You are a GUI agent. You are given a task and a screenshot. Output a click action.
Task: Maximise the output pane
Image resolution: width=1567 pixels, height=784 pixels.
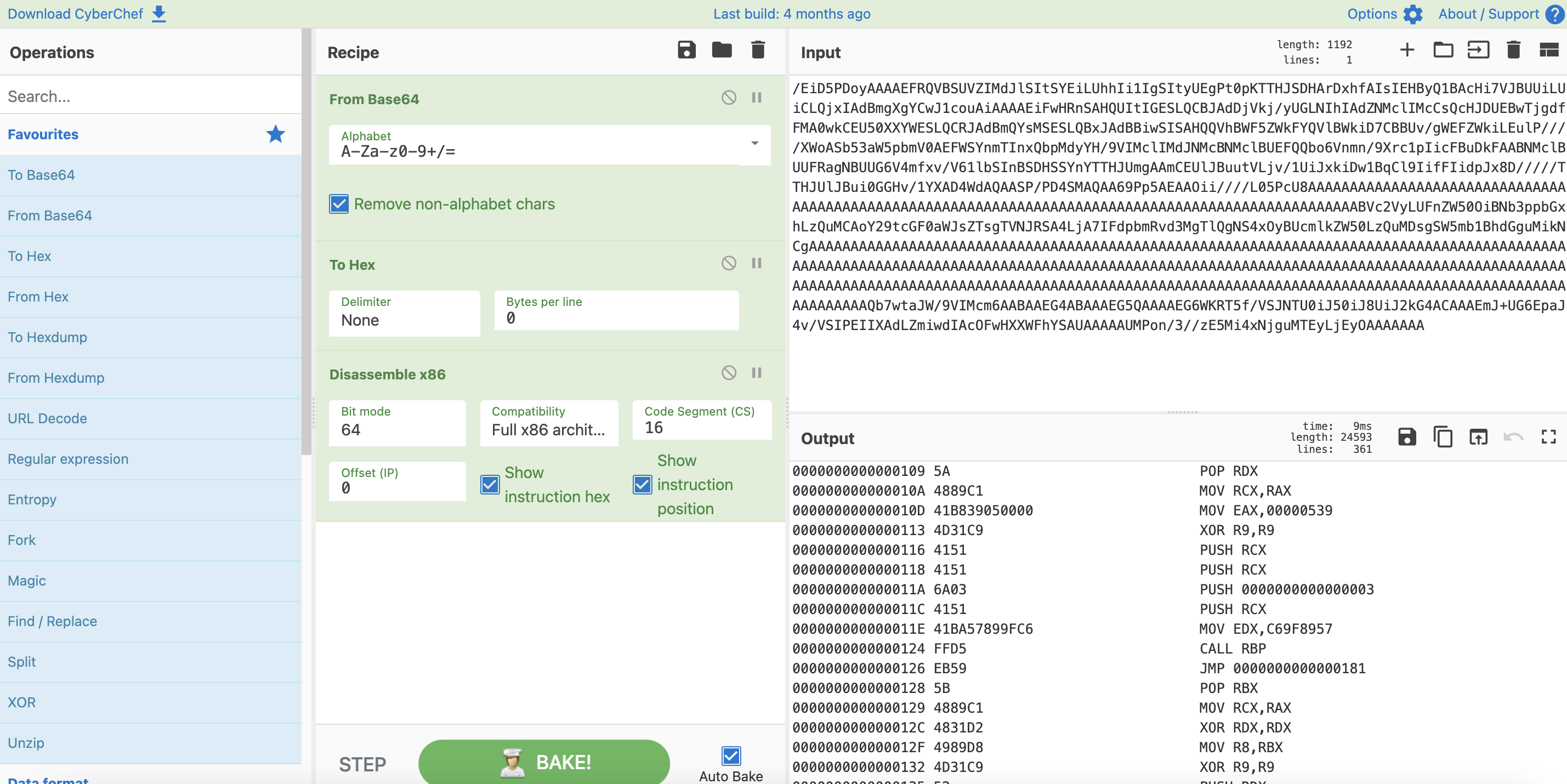[1549, 437]
